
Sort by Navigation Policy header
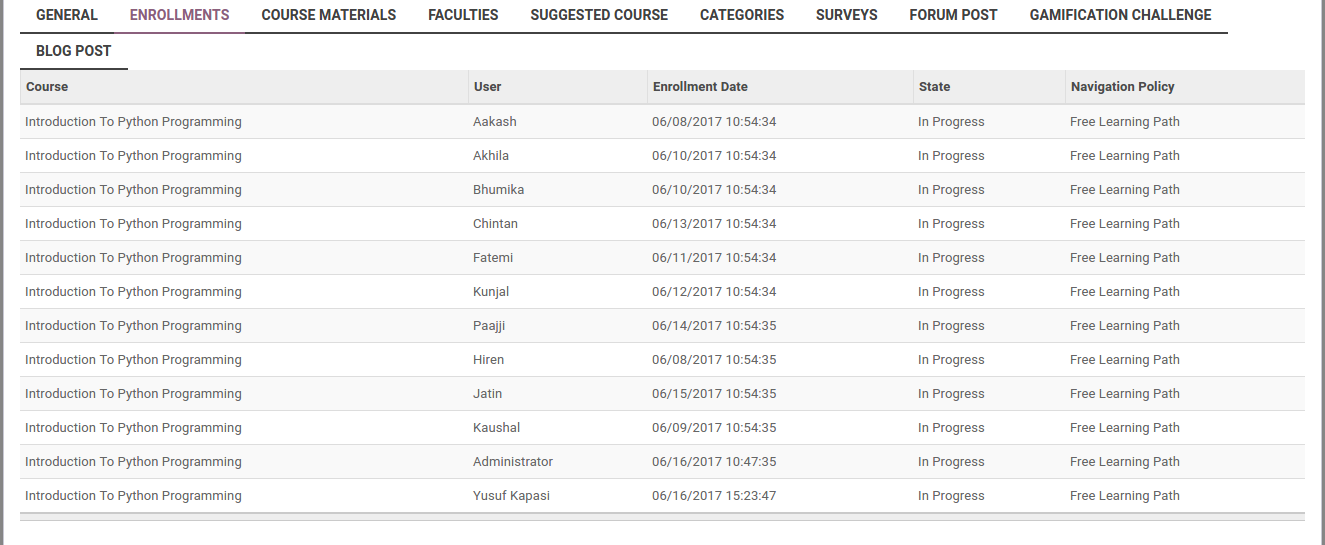click(1122, 87)
